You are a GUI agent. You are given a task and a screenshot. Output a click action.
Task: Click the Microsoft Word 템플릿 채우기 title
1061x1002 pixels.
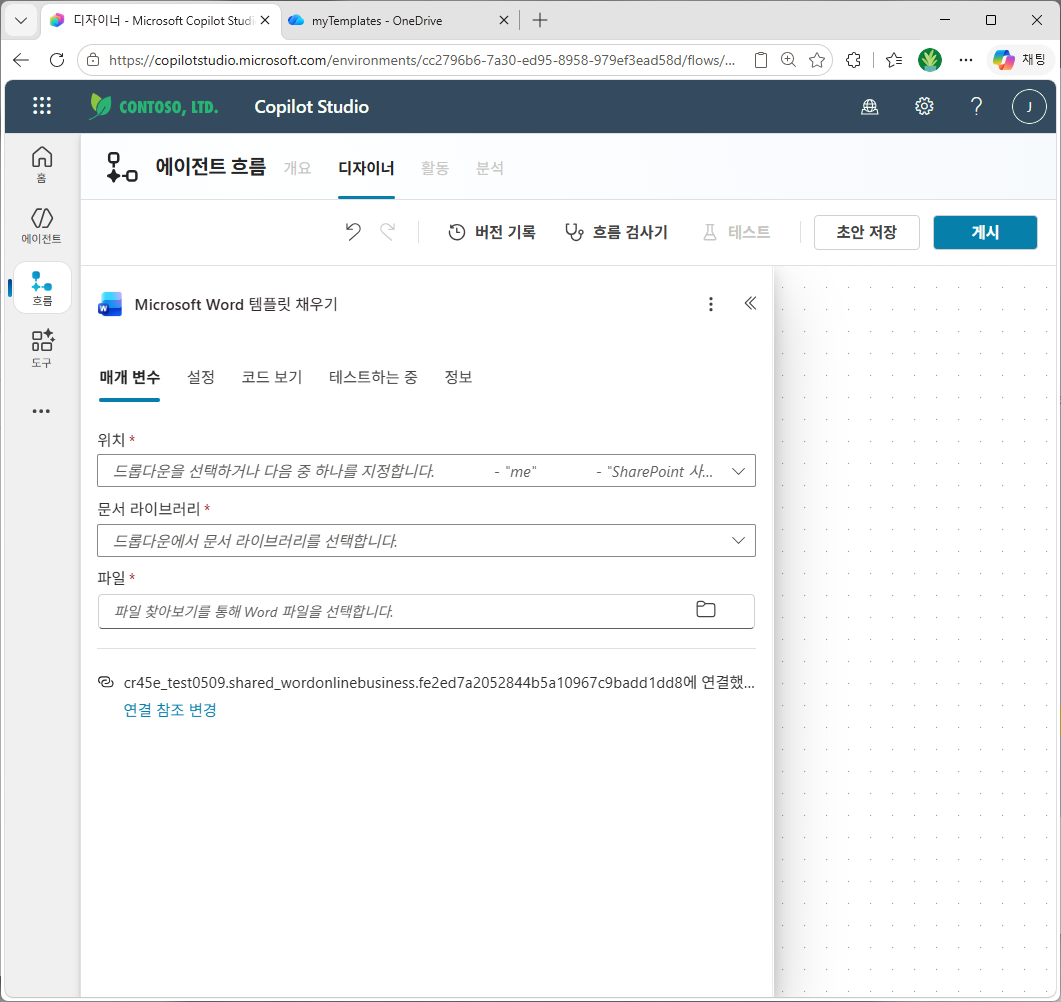click(236, 304)
